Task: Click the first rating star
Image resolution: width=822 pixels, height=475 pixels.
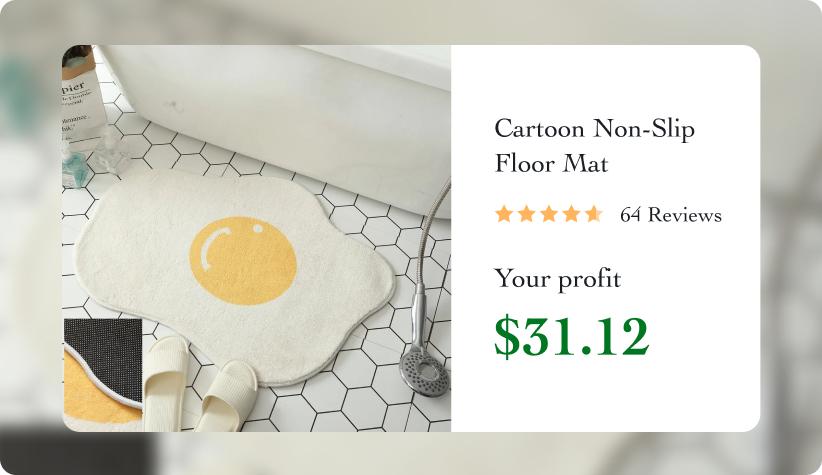Action: [504, 214]
